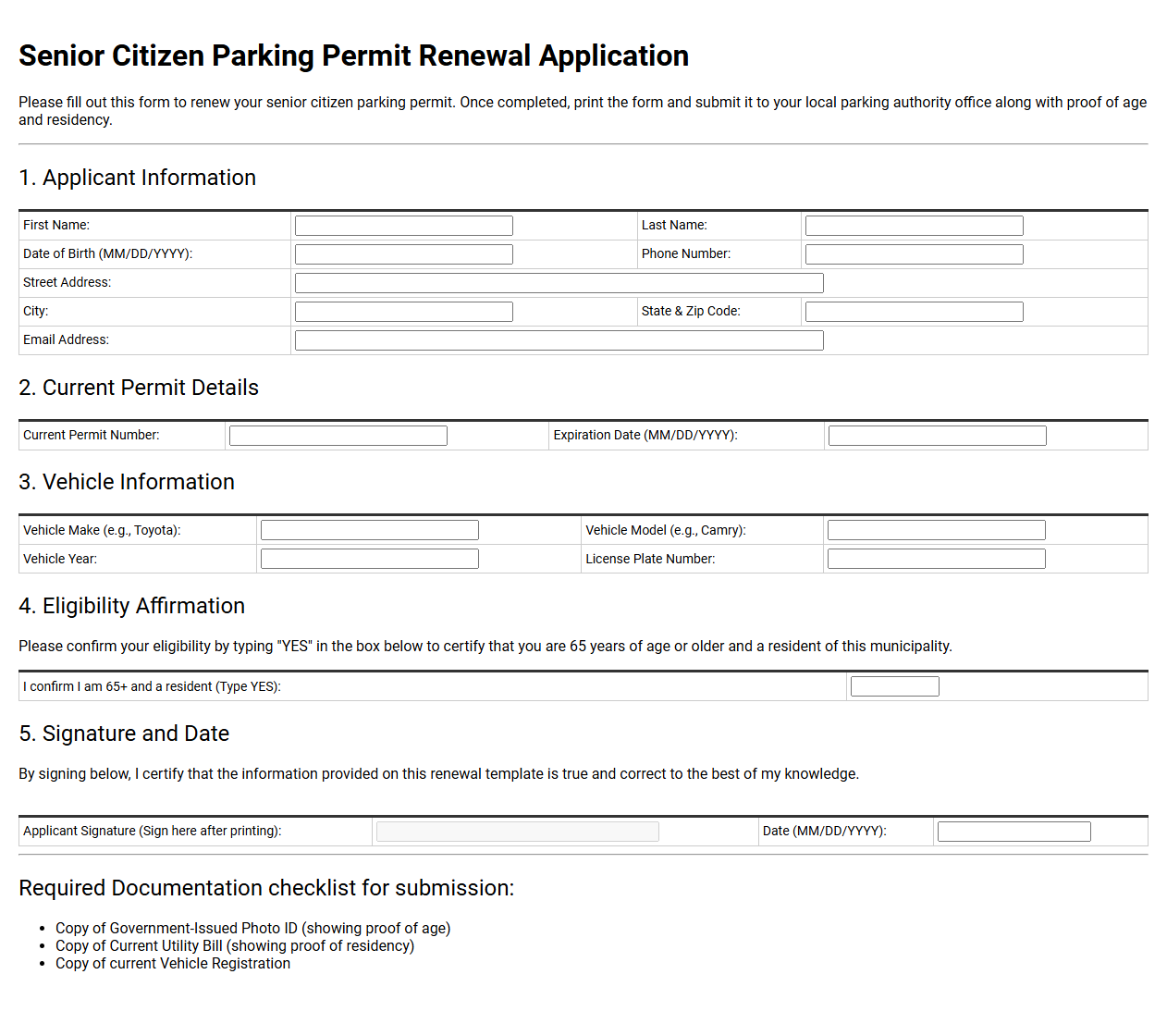Click into the Street Address field
The height and width of the screenshot is (1036, 1167).
pyautogui.click(x=559, y=283)
